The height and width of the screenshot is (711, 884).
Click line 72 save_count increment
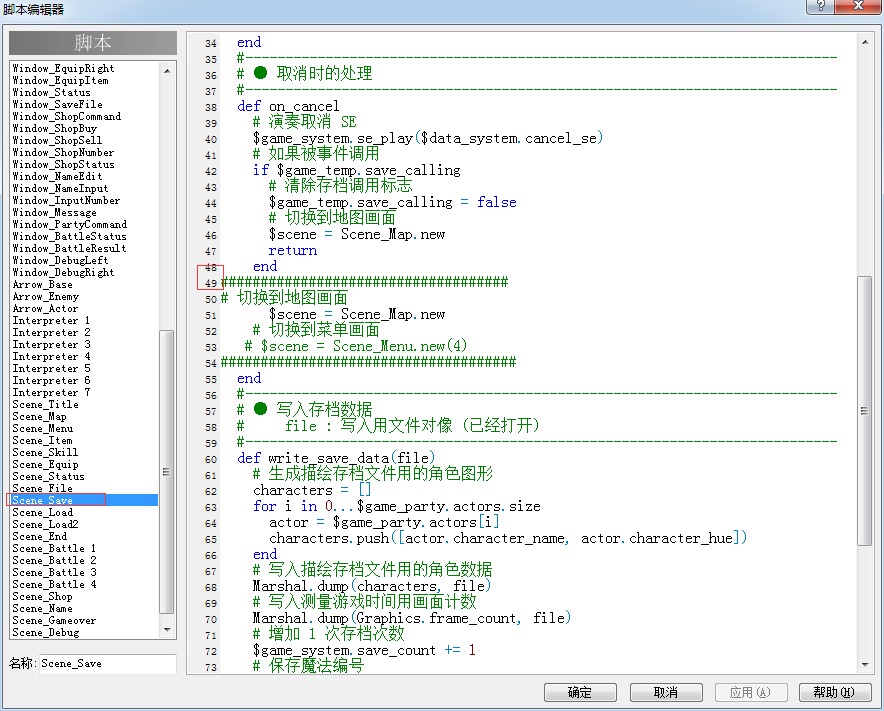pos(364,650)
